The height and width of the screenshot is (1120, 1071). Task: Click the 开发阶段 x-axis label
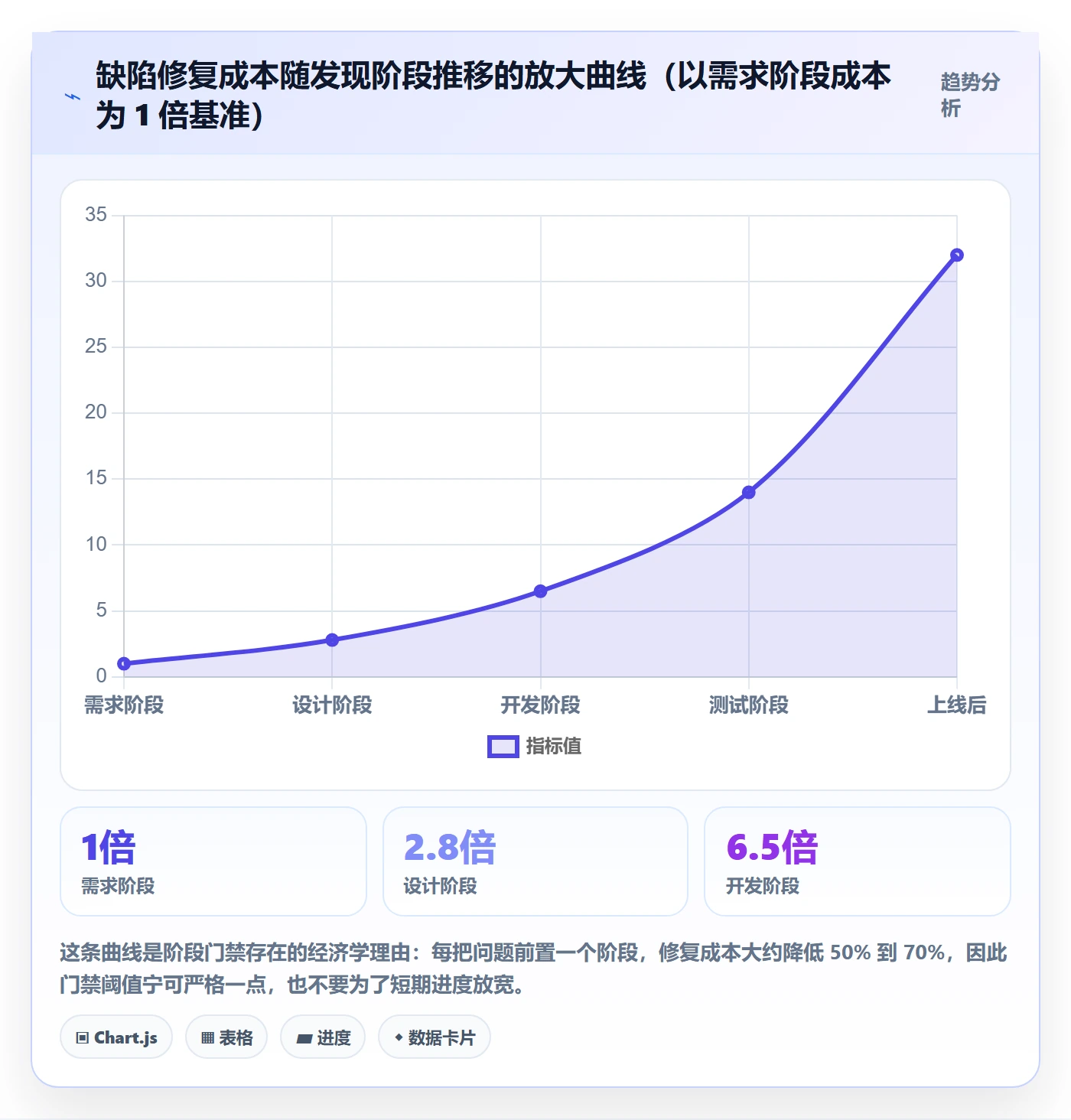(x=540, y=705)
